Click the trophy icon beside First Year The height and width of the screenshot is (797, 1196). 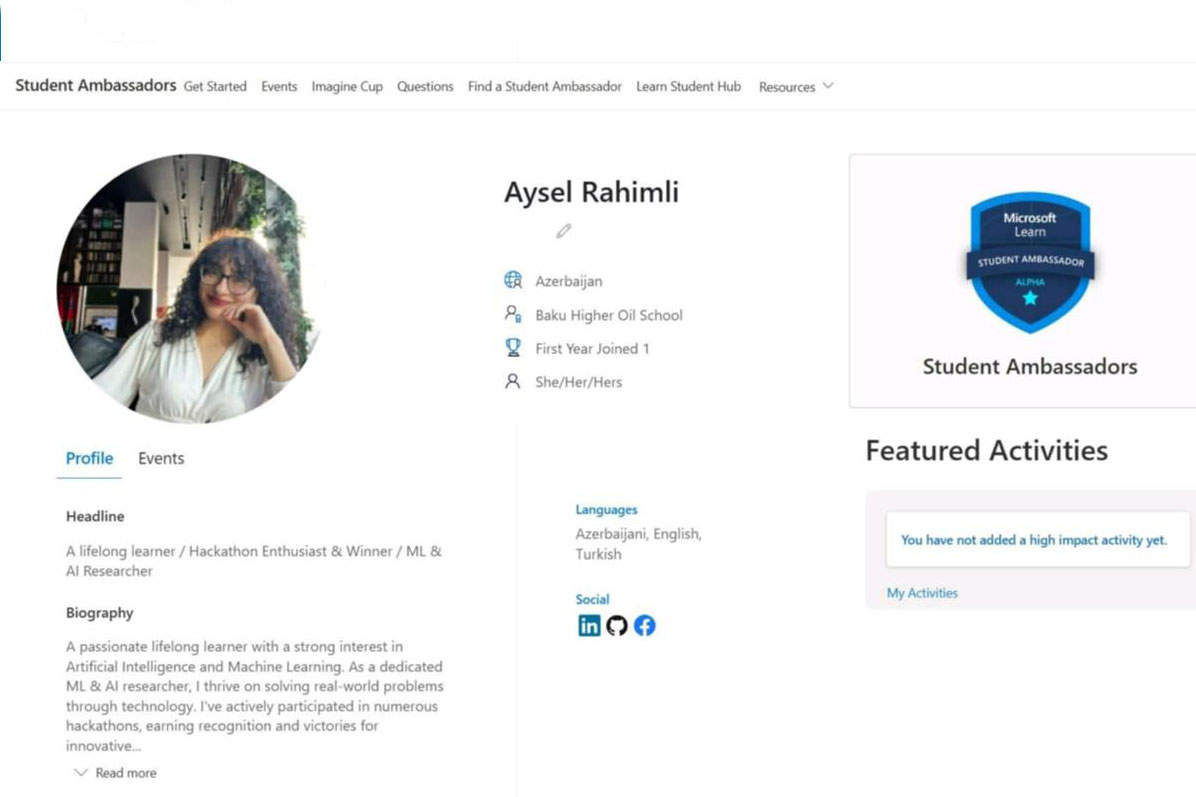[513, 348]
